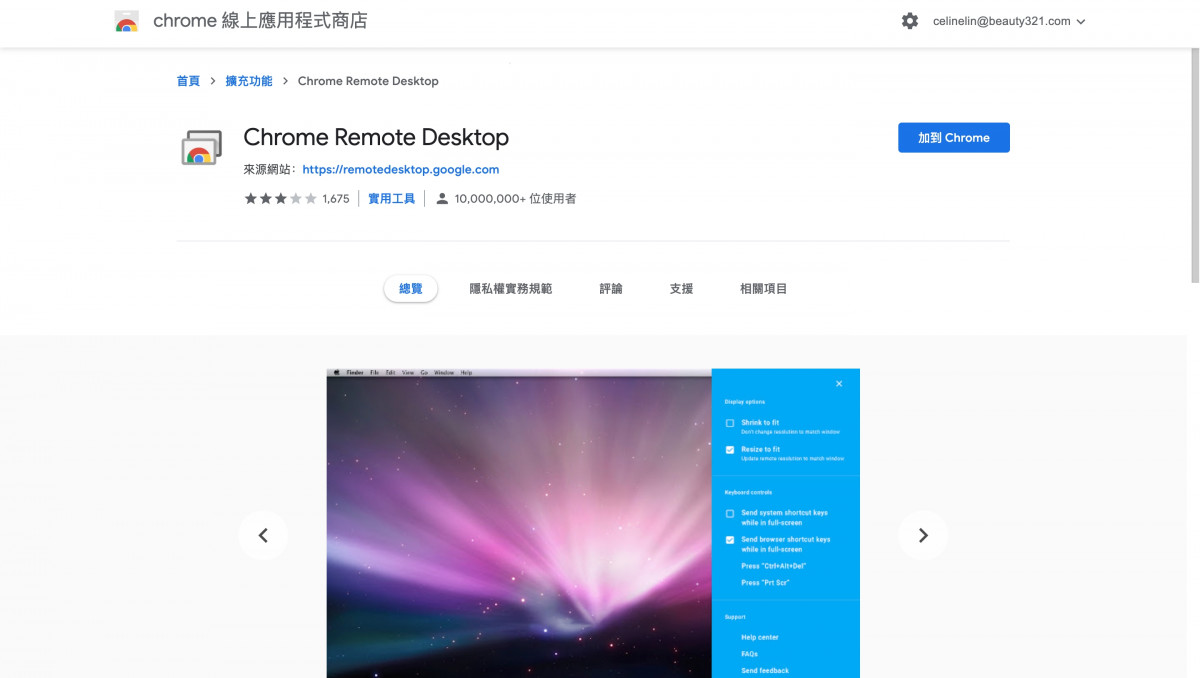Go to 首頁 breadcrumb link

point(188,81)
